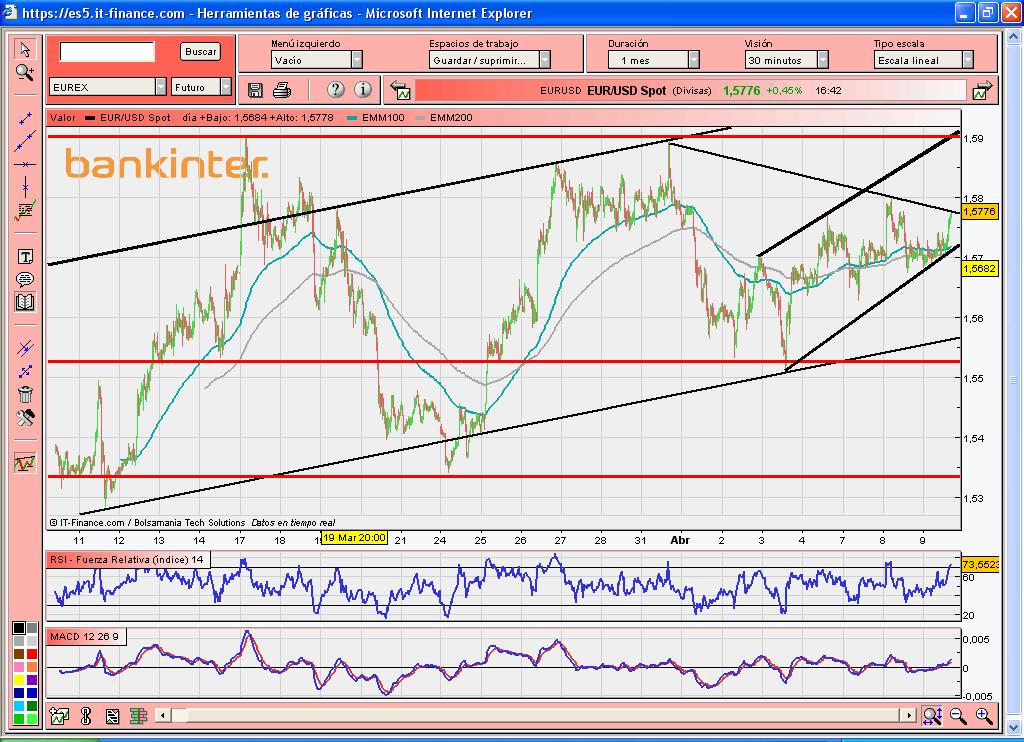Click the chart scrollbar left arrow

pyautogui.click(x=163, y=715)
